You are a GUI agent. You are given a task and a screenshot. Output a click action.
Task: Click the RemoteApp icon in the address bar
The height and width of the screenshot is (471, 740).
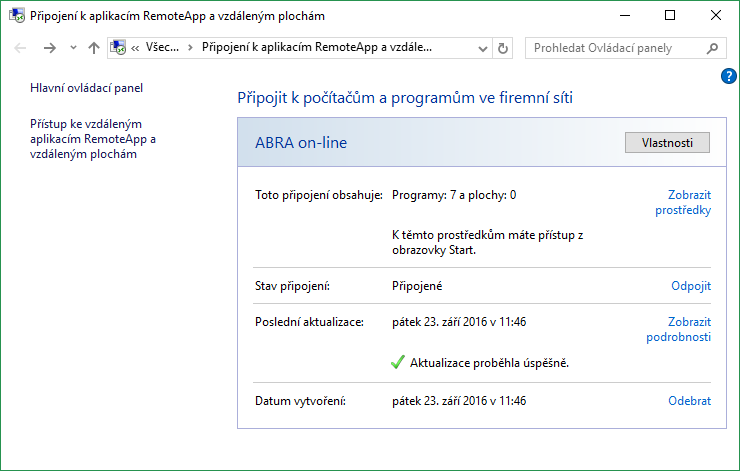(119, 48)
